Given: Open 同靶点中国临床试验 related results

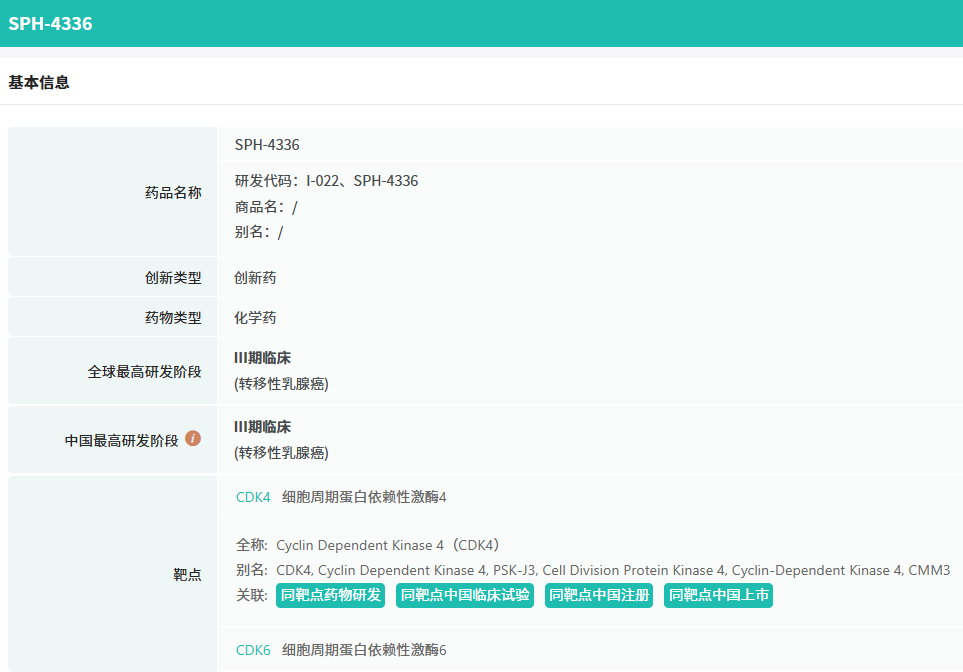Looking at the screenshot, I should (465, 596).
